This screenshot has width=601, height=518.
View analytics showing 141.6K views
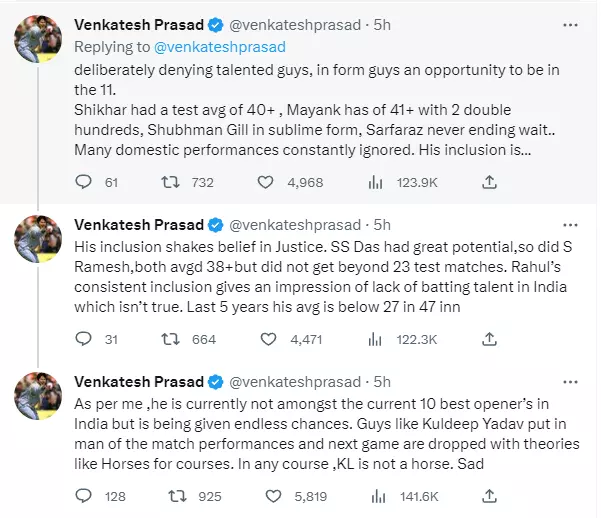pos(377,495)
